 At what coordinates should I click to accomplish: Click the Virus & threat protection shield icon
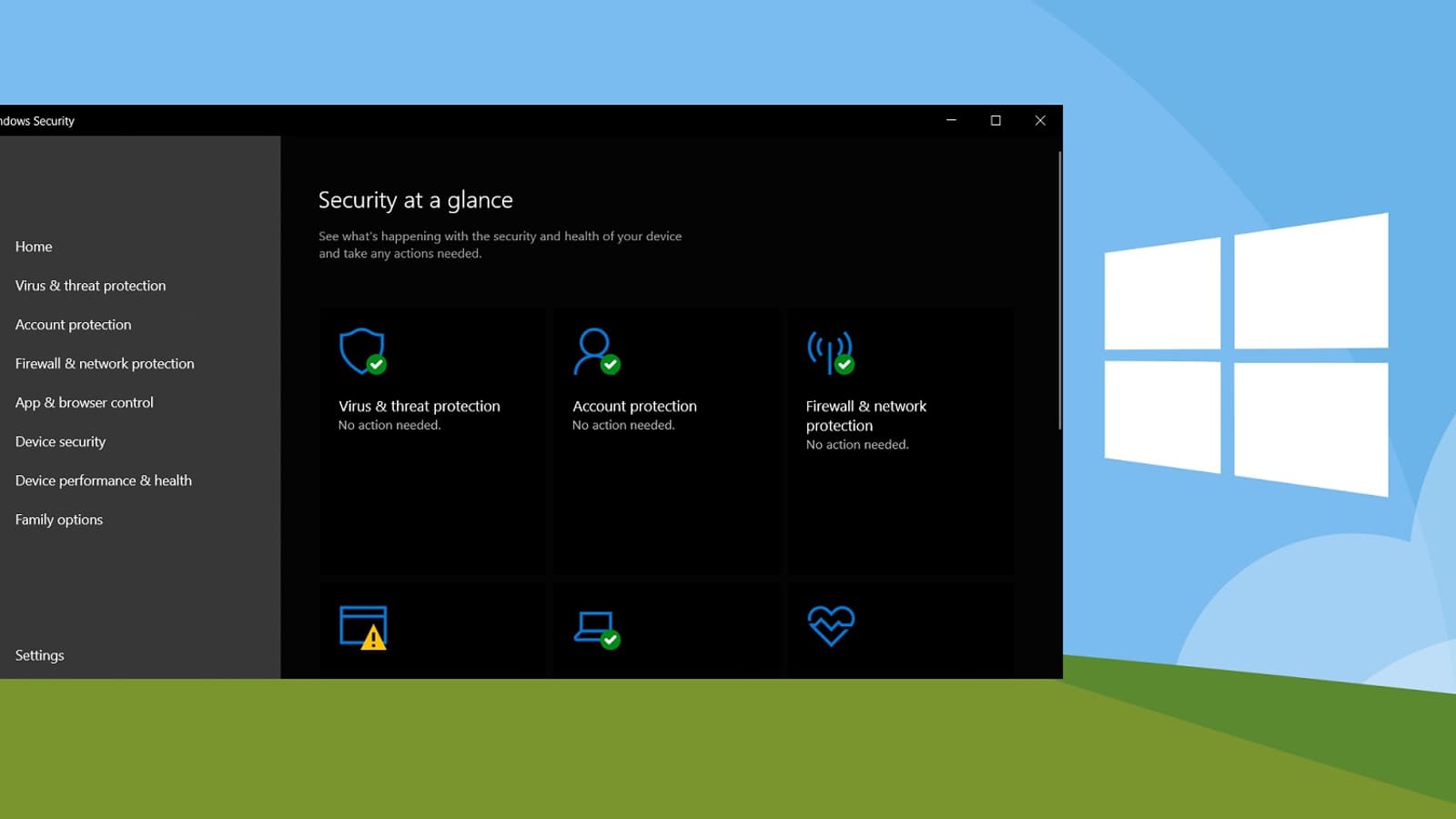click(x=363, y=351)
